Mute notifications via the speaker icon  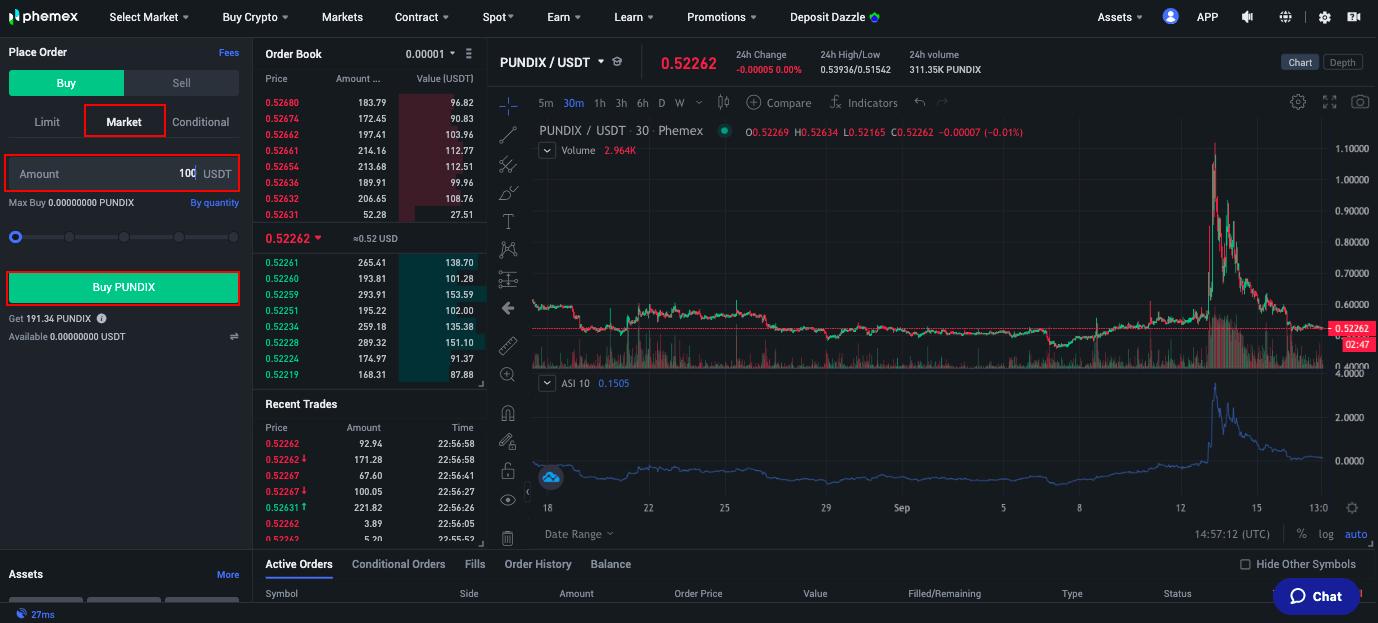1245,16
